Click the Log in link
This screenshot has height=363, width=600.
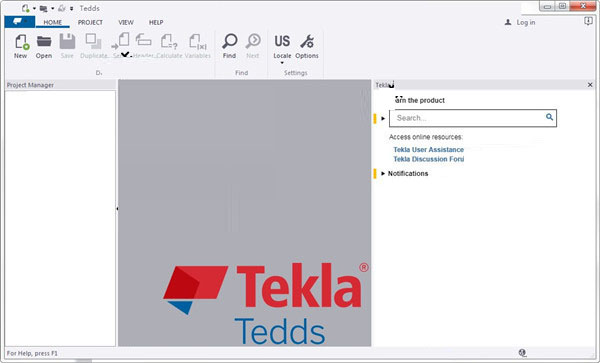click(520, 22)
